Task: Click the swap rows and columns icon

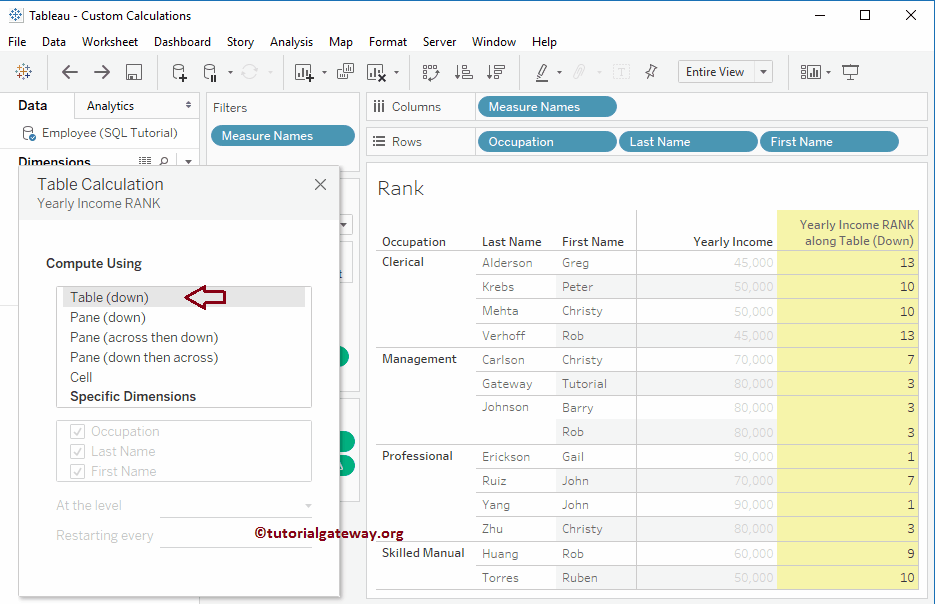Action: [x=431, y=72]
